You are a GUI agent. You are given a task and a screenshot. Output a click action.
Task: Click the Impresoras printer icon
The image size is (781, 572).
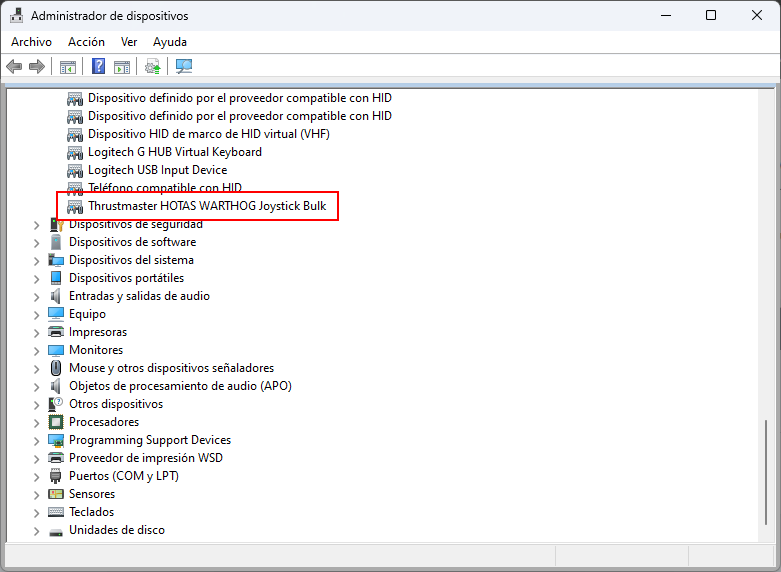(56, 332)
